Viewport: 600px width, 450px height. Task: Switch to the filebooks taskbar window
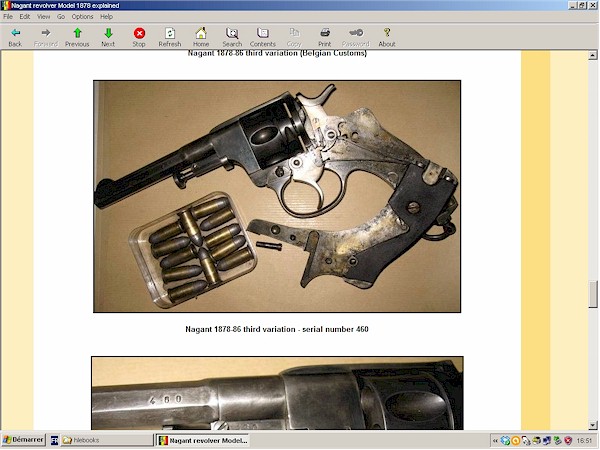pos(106,440)
